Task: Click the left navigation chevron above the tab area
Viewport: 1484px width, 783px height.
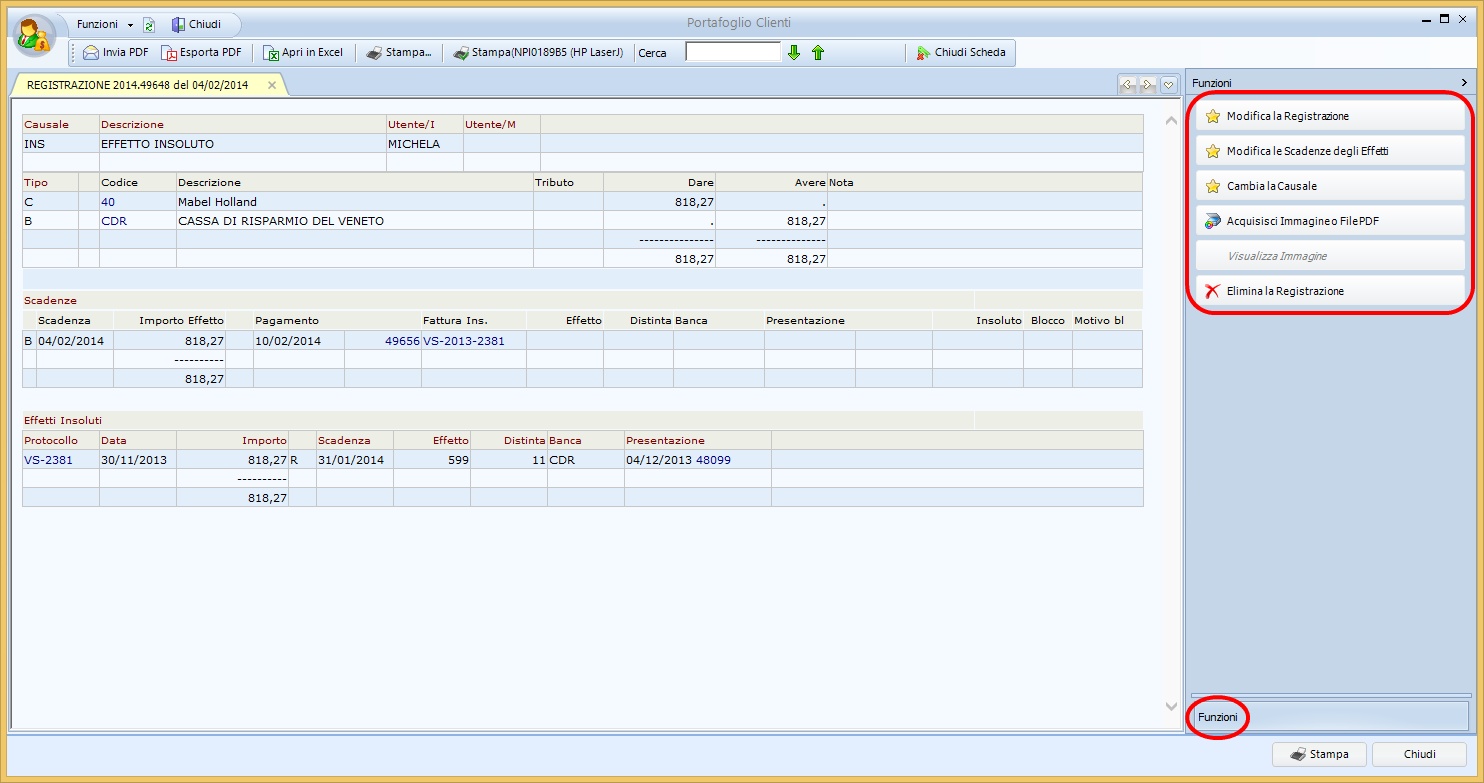Action: coord(1126,85)
